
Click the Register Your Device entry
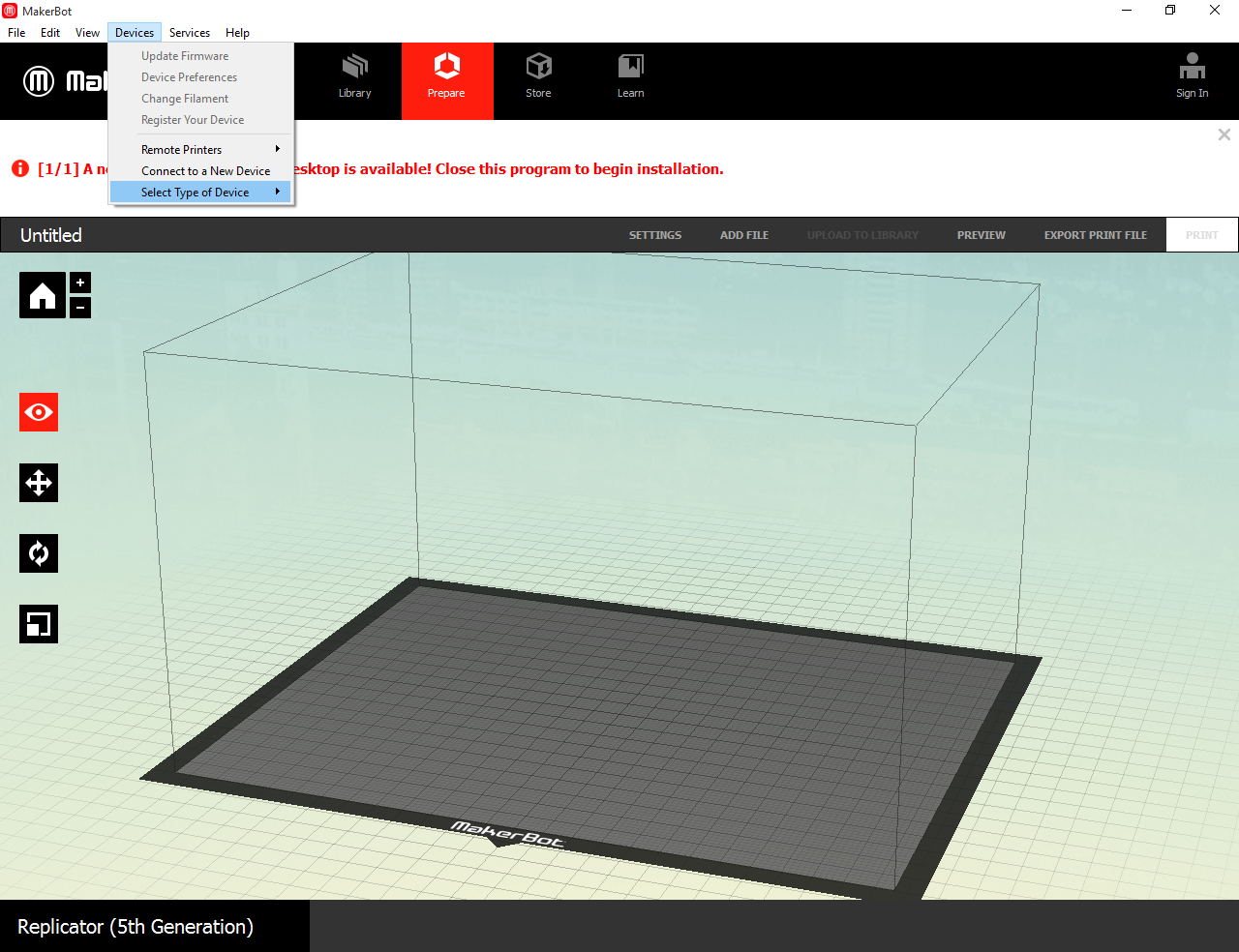(200, 120)
